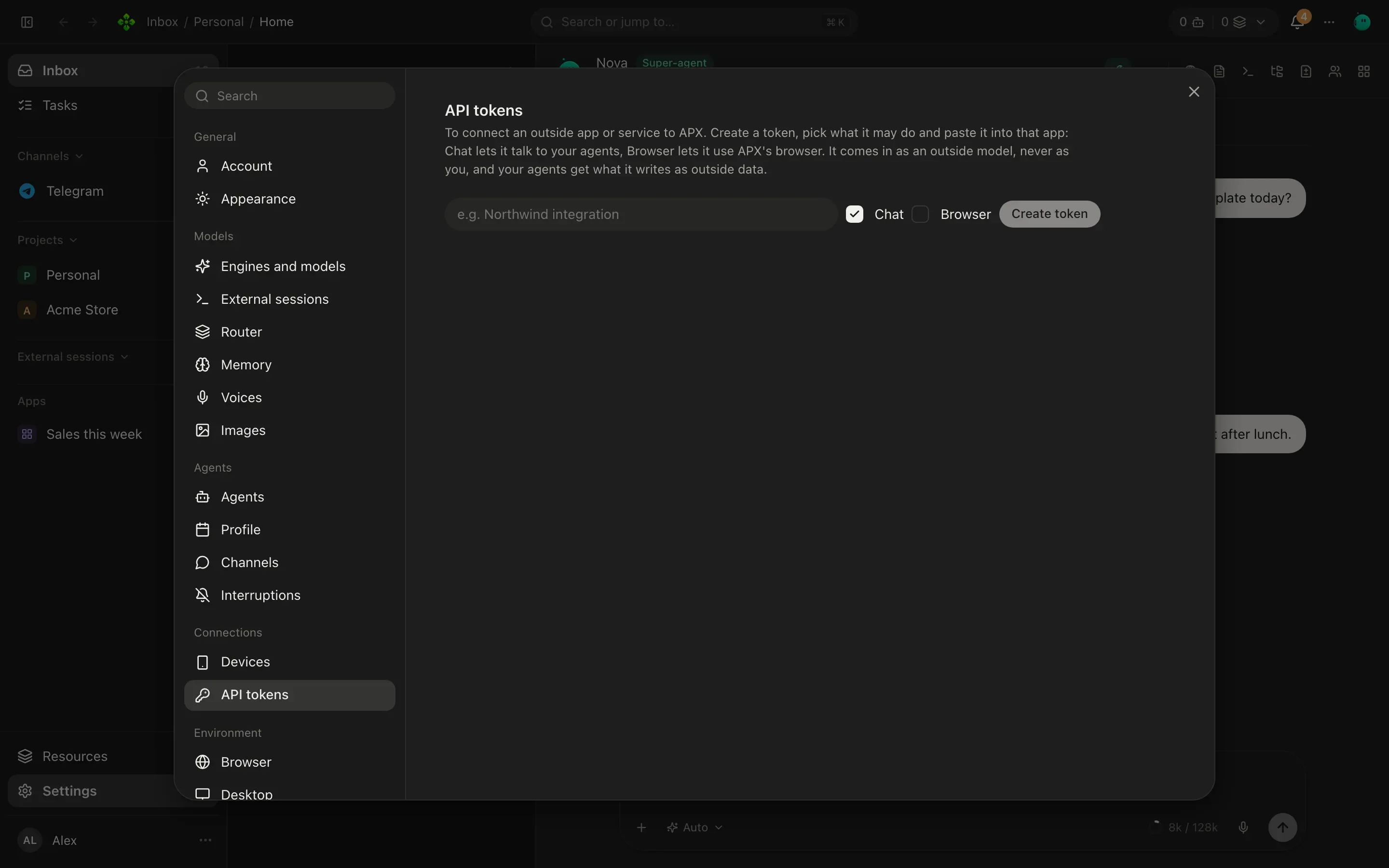Image resolution: width=1389 pixels, height=868 pixels.
Task: Focus the token name input field
Action: click(640, 214)
